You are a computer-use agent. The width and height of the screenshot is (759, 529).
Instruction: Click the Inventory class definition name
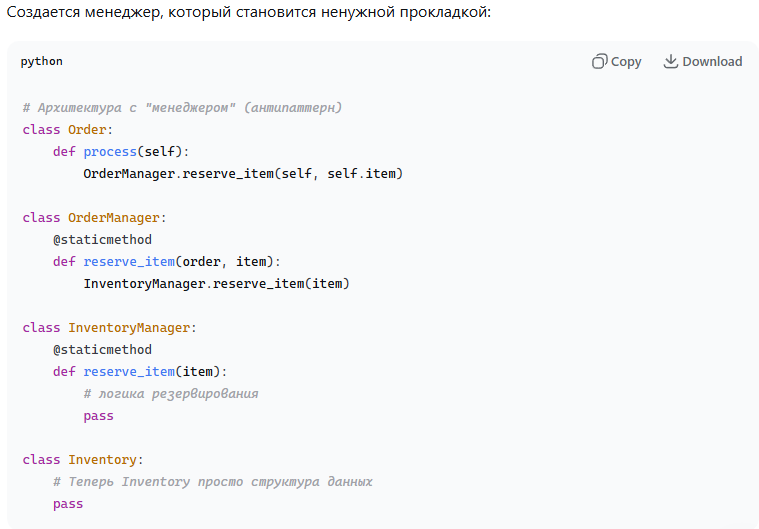102,460
